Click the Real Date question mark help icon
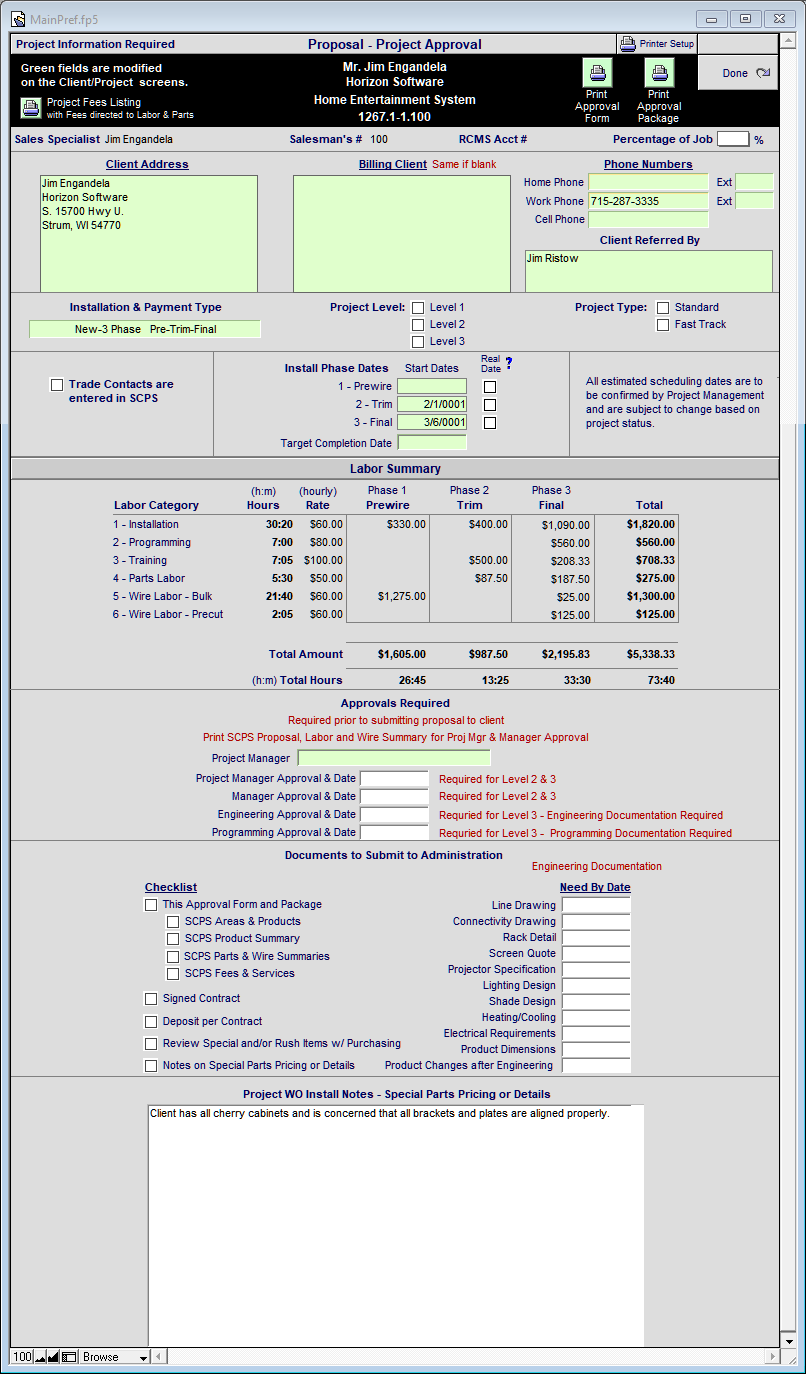 click(509, 363)
